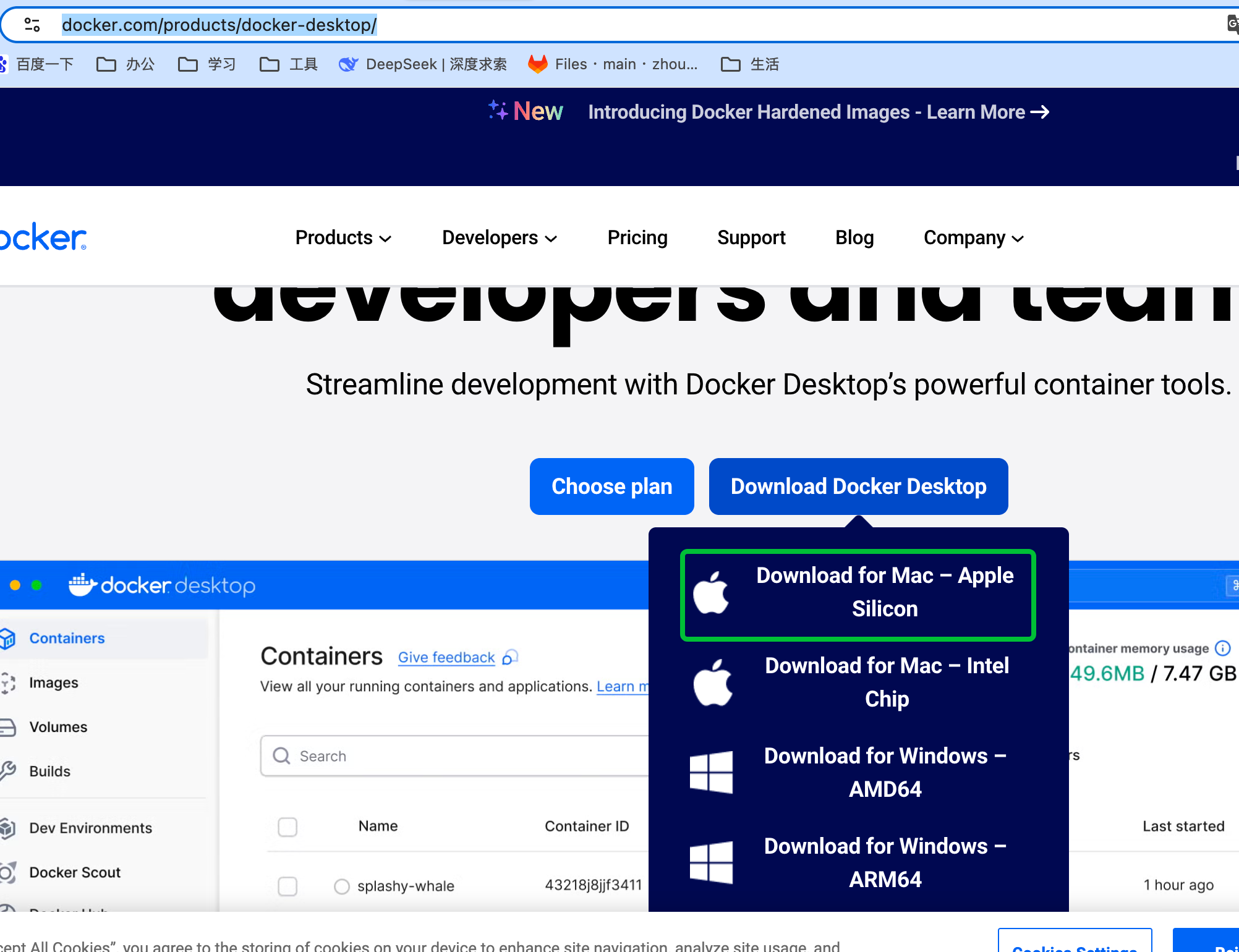Click the Give feedback link

tap(446, 657)
